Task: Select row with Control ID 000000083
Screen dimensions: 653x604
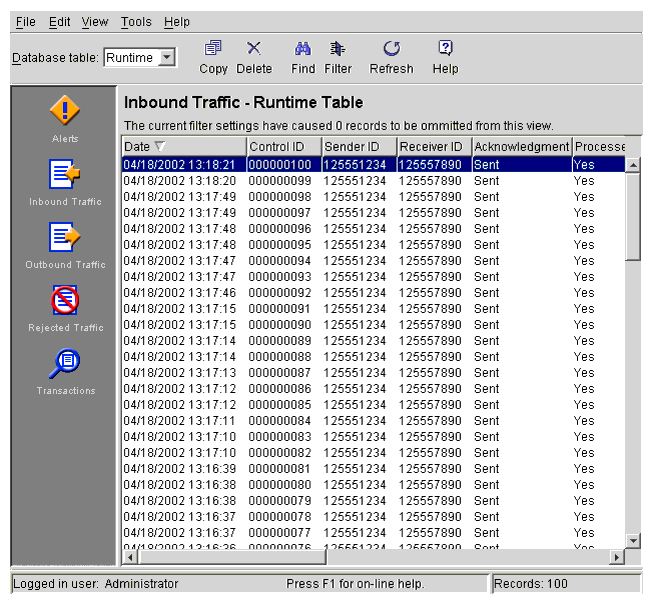Action: coord(374,437)
